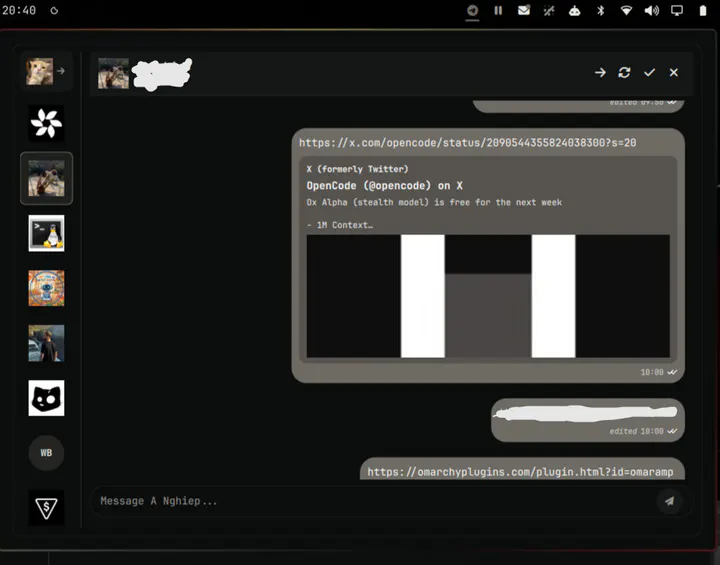Select the highlighted active chat avatar

[x=46, y=178]
